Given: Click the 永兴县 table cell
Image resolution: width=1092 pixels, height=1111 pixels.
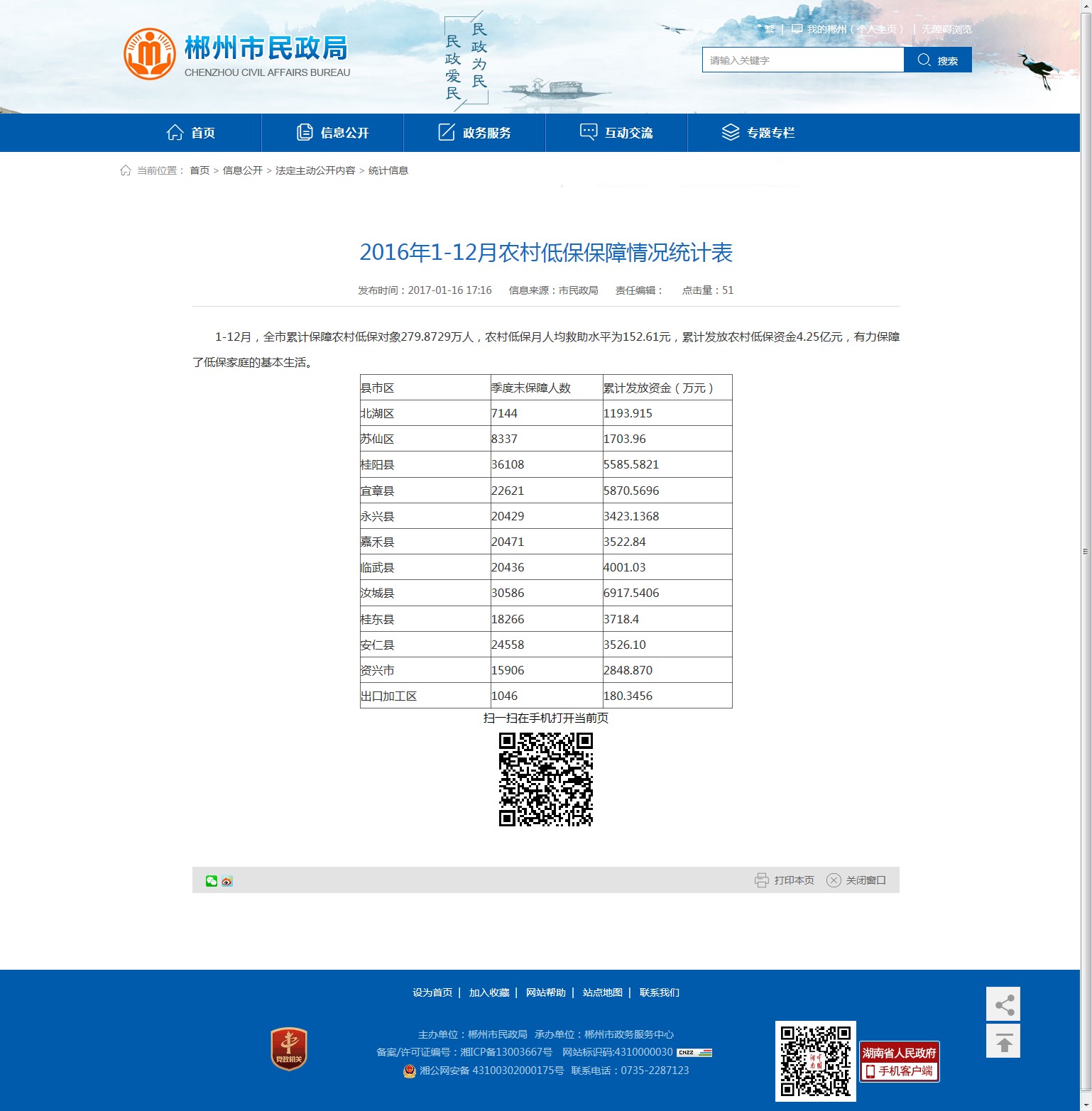Looking at the screenshot, I should [x=425, y=516].
